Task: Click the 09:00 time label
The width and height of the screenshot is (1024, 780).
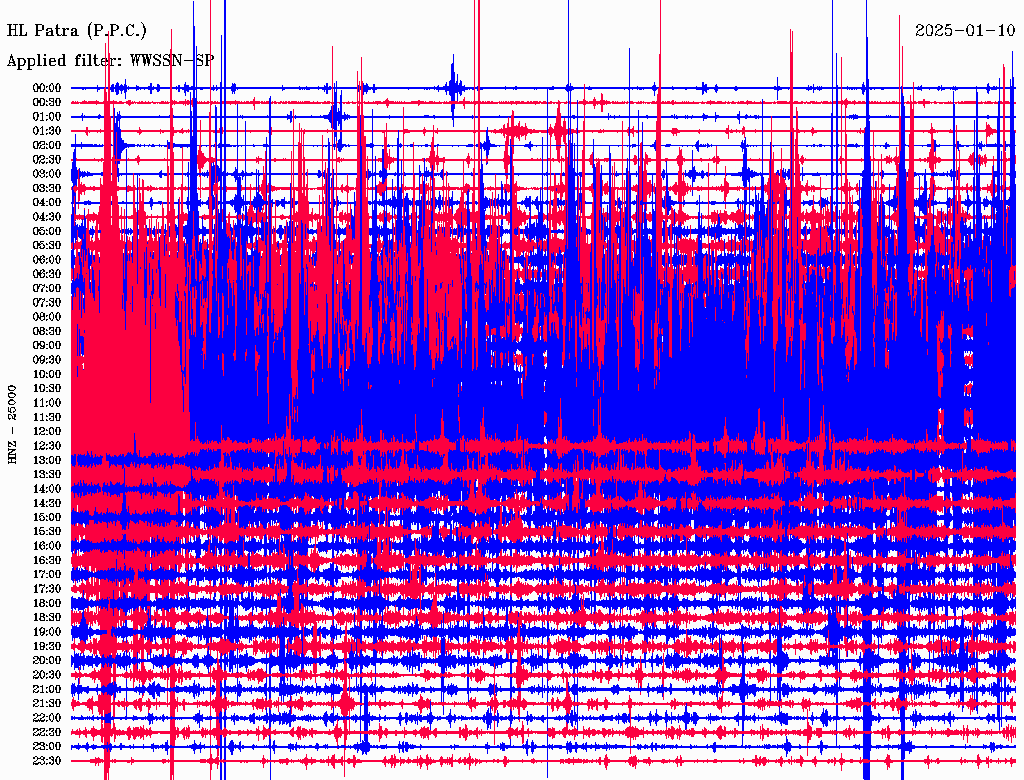Action: pyautogui.click(x=47, y=346)
